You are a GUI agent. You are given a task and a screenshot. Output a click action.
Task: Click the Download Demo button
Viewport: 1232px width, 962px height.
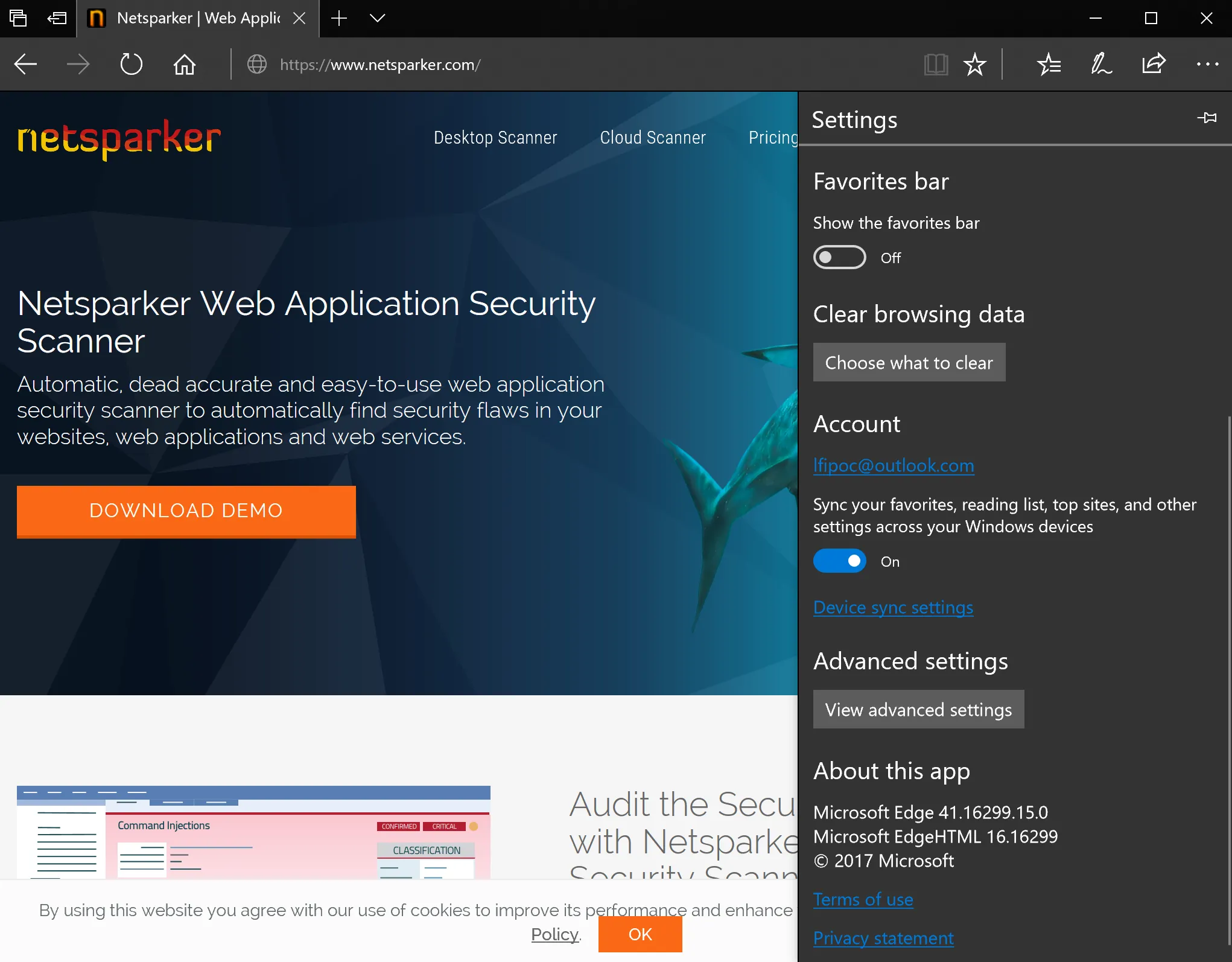click(x=186, y=511)
